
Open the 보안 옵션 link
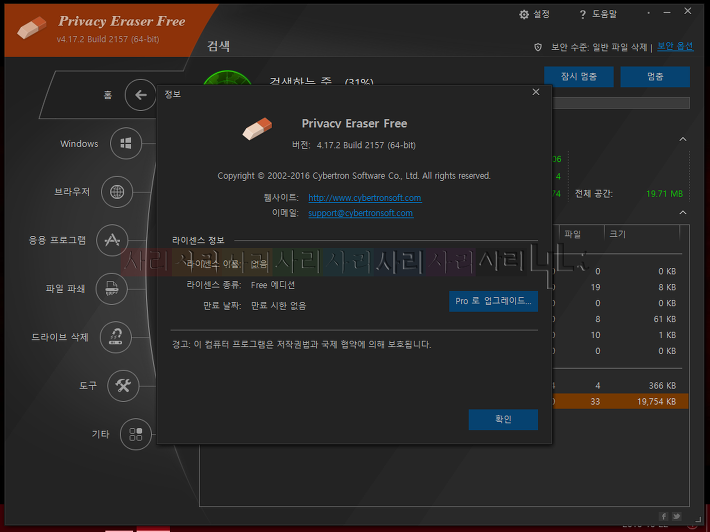675,46
